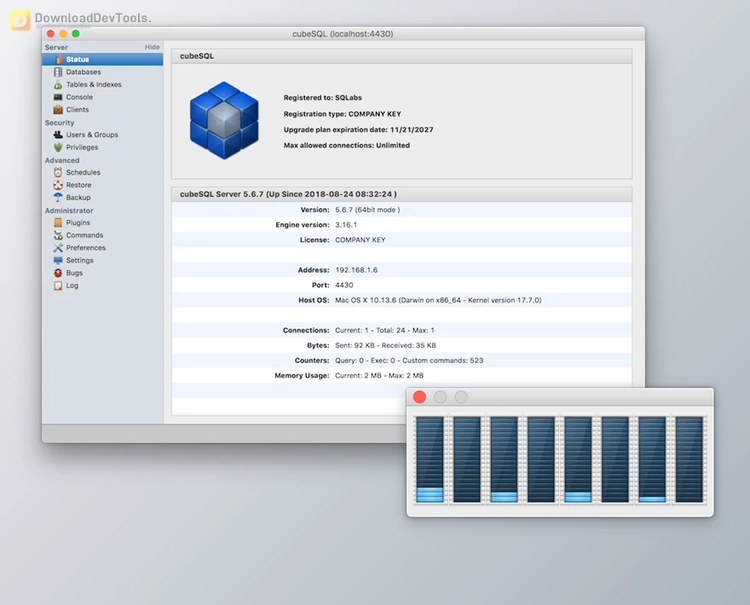Click 'Registration type: COMPANY KEY' text

coord(342,114)
